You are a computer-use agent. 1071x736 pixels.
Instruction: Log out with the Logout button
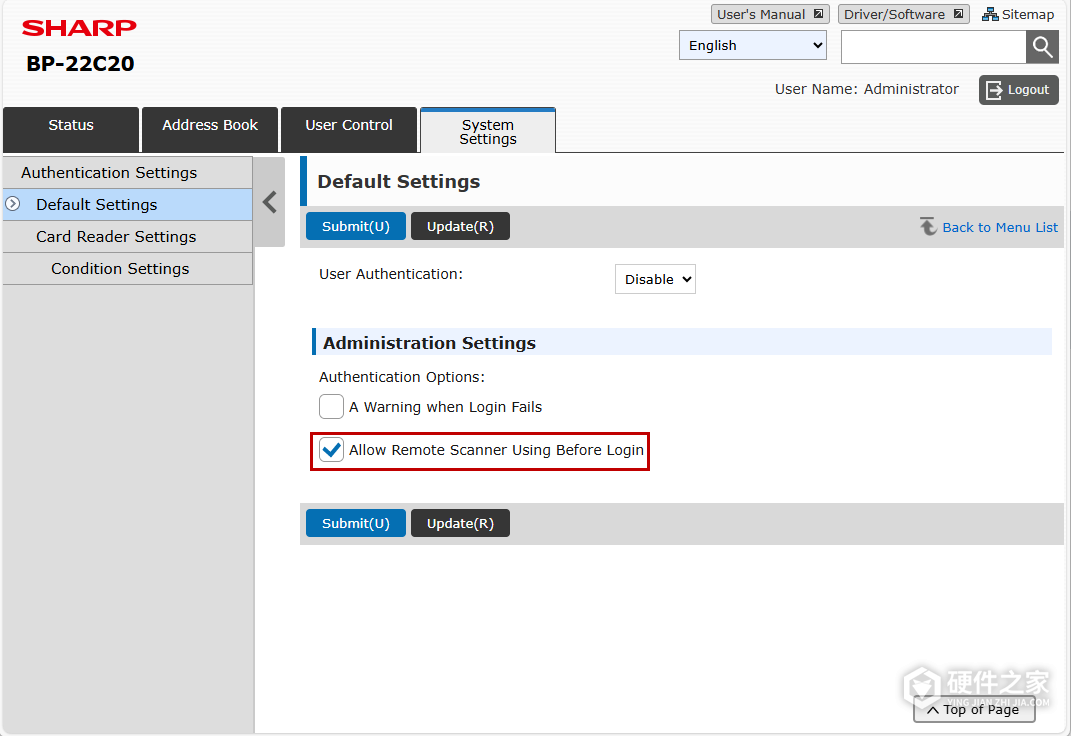(1018, 89)
